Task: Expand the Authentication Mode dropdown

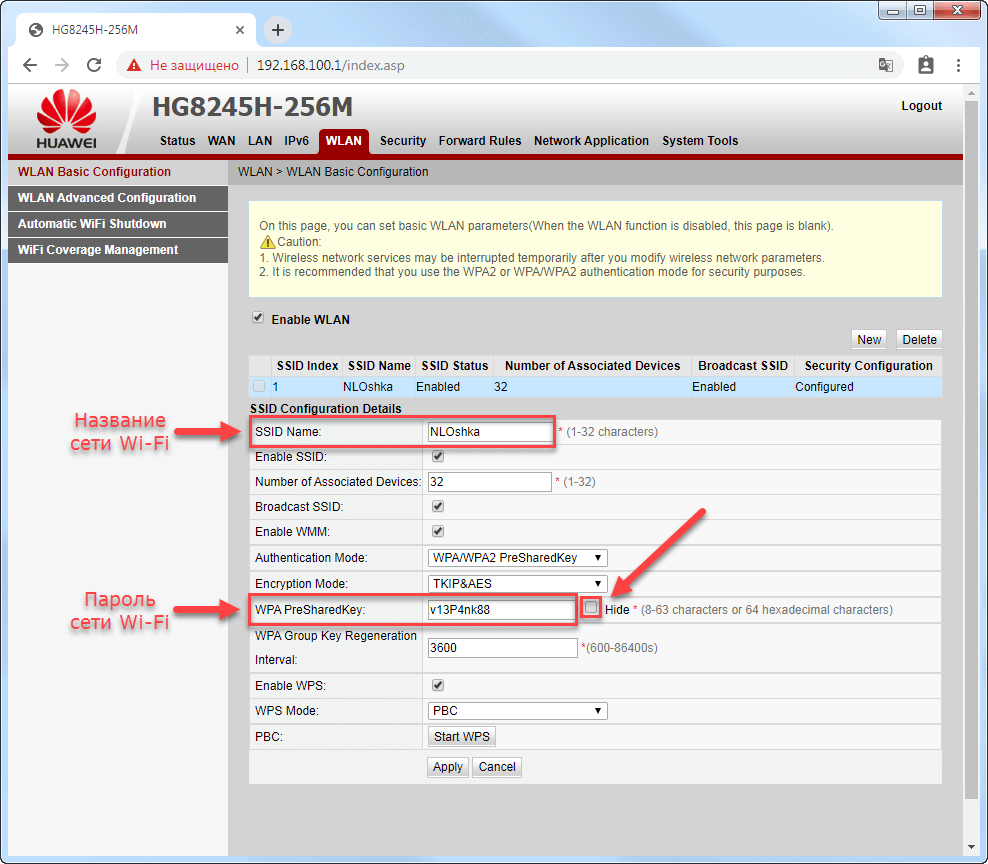Action: (517, 558)
